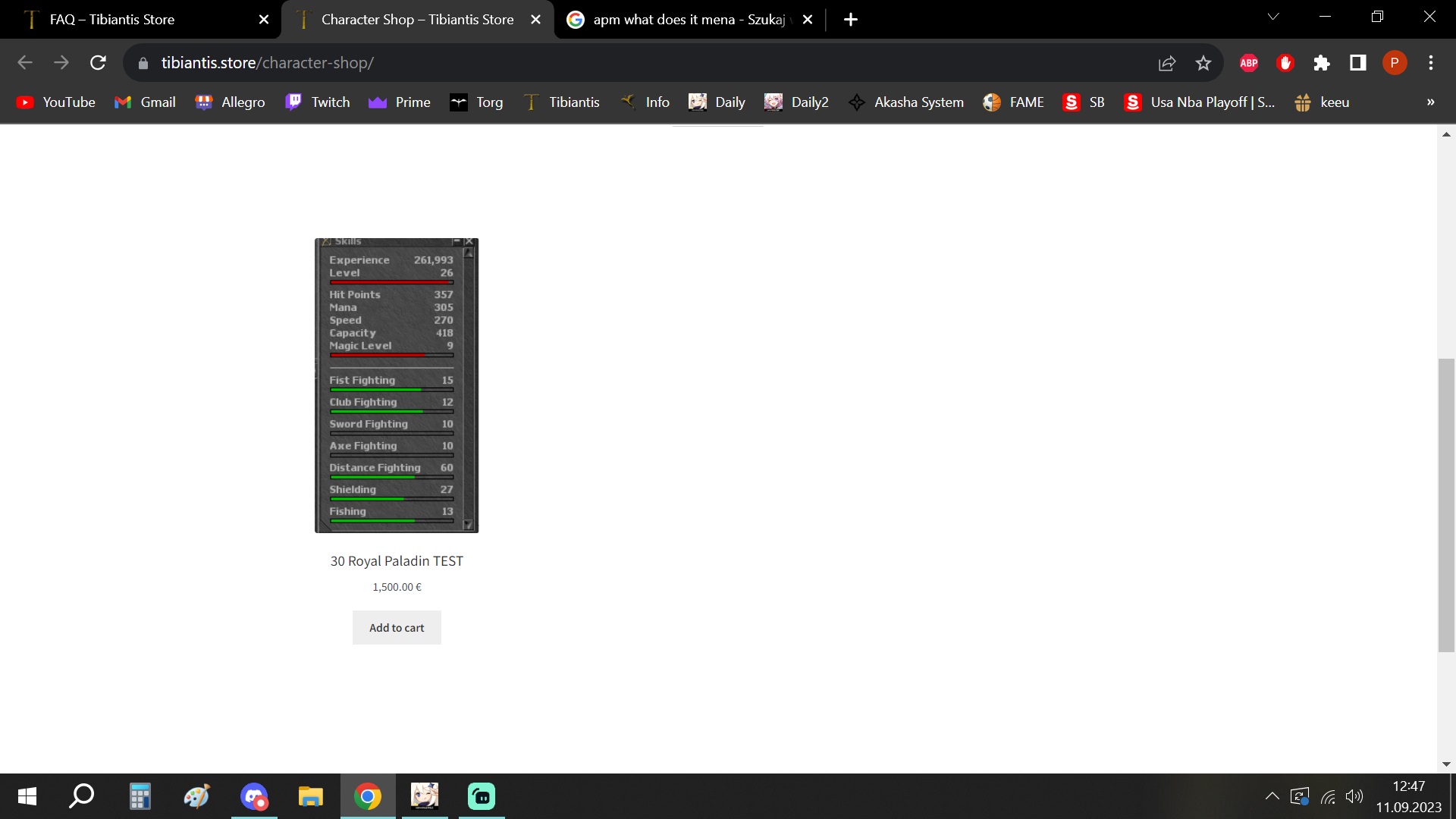Open the Twitch bookmark
The width and height of the screenshot is (1456, 819).
317,102
